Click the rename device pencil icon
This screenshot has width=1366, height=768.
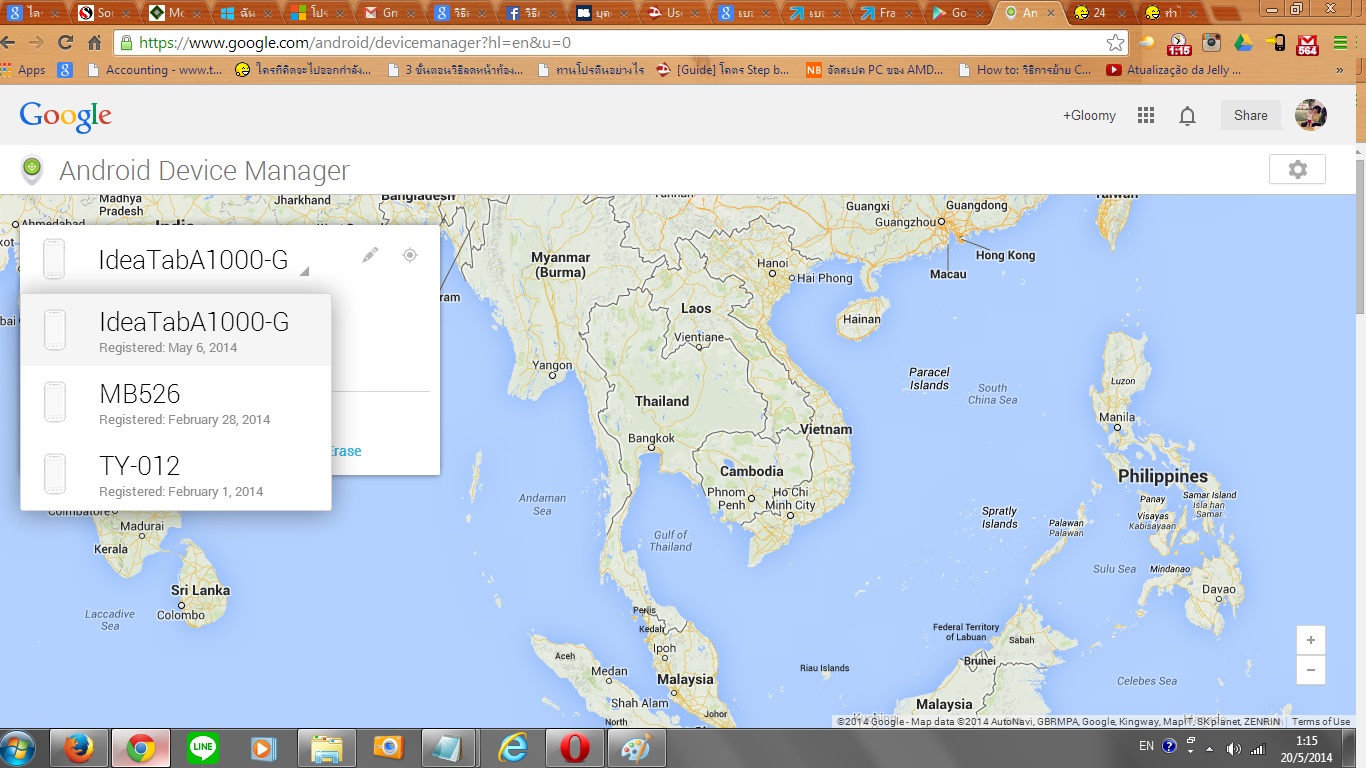[x=370, y=255]
